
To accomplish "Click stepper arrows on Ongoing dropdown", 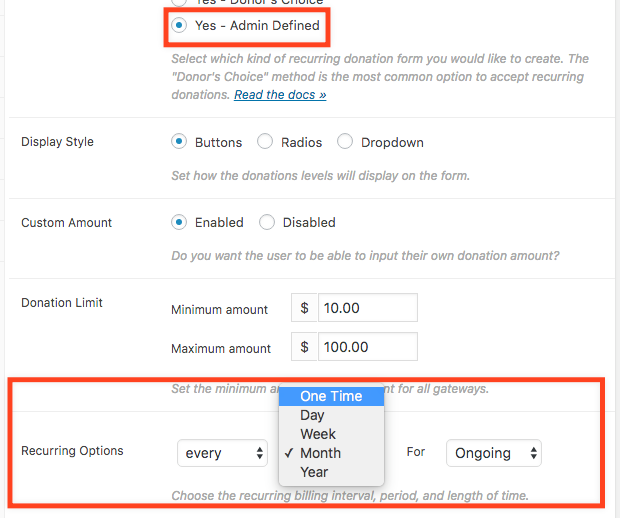I will [533, 453].
